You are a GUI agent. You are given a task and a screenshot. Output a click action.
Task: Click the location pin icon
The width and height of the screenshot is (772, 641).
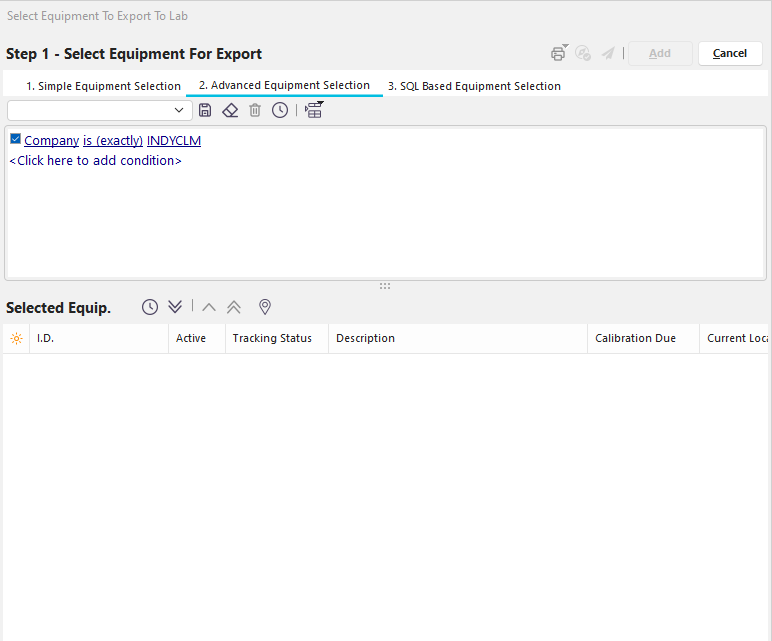point(265,307)
